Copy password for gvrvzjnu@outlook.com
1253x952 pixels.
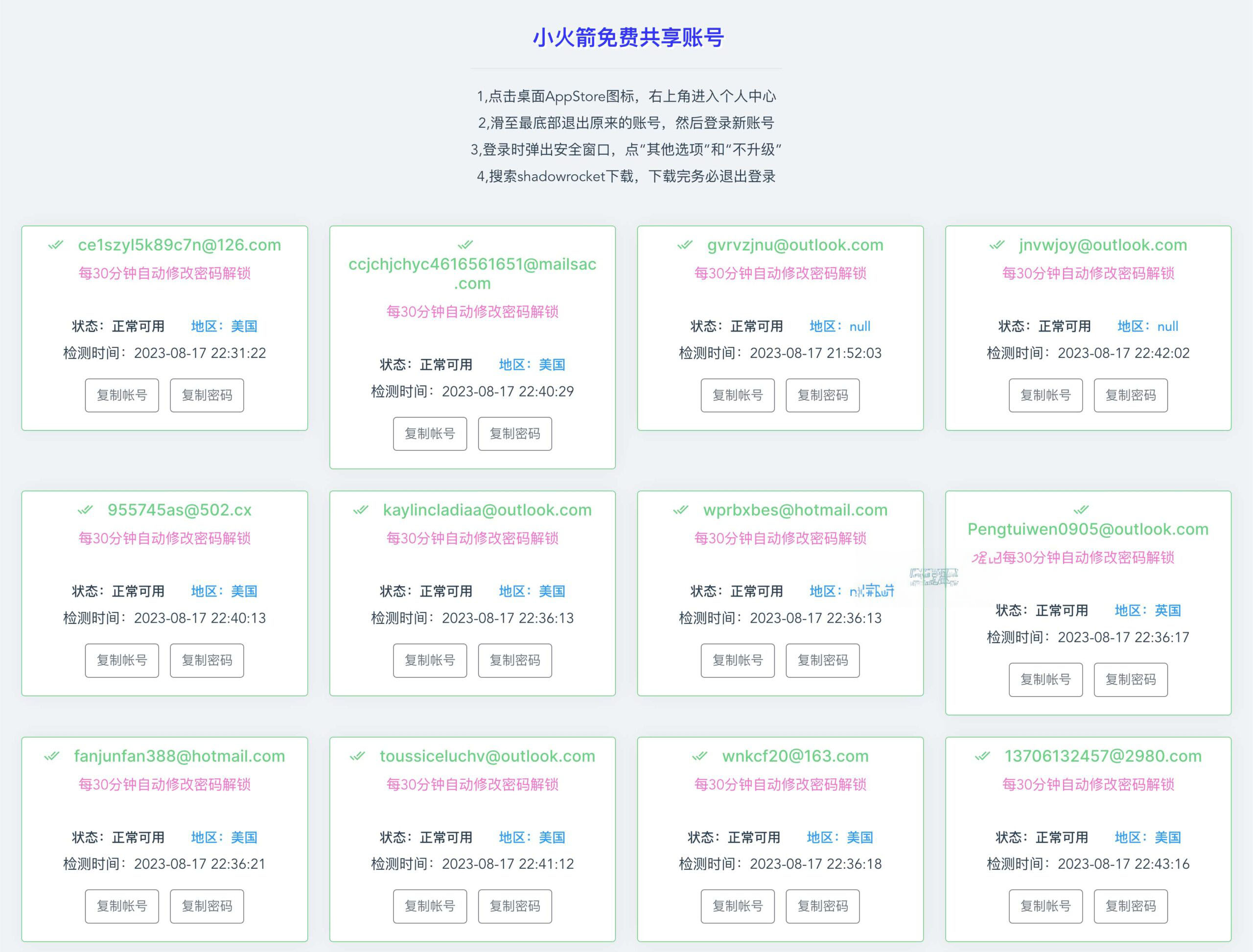click(x=823, y=395)
